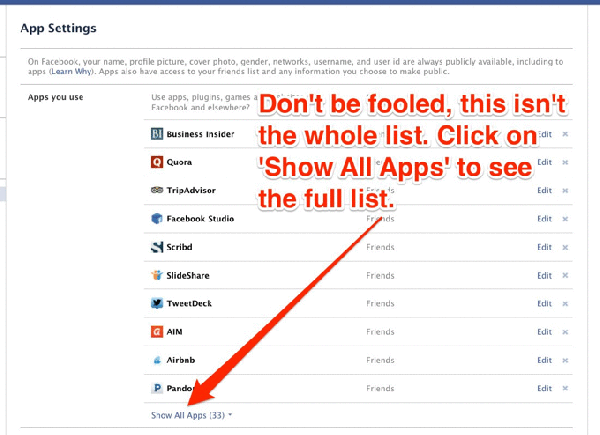Remove Airbnb app using X
Image resolution: width=600 pixels, height=435 pixels.
click(565, 360)
